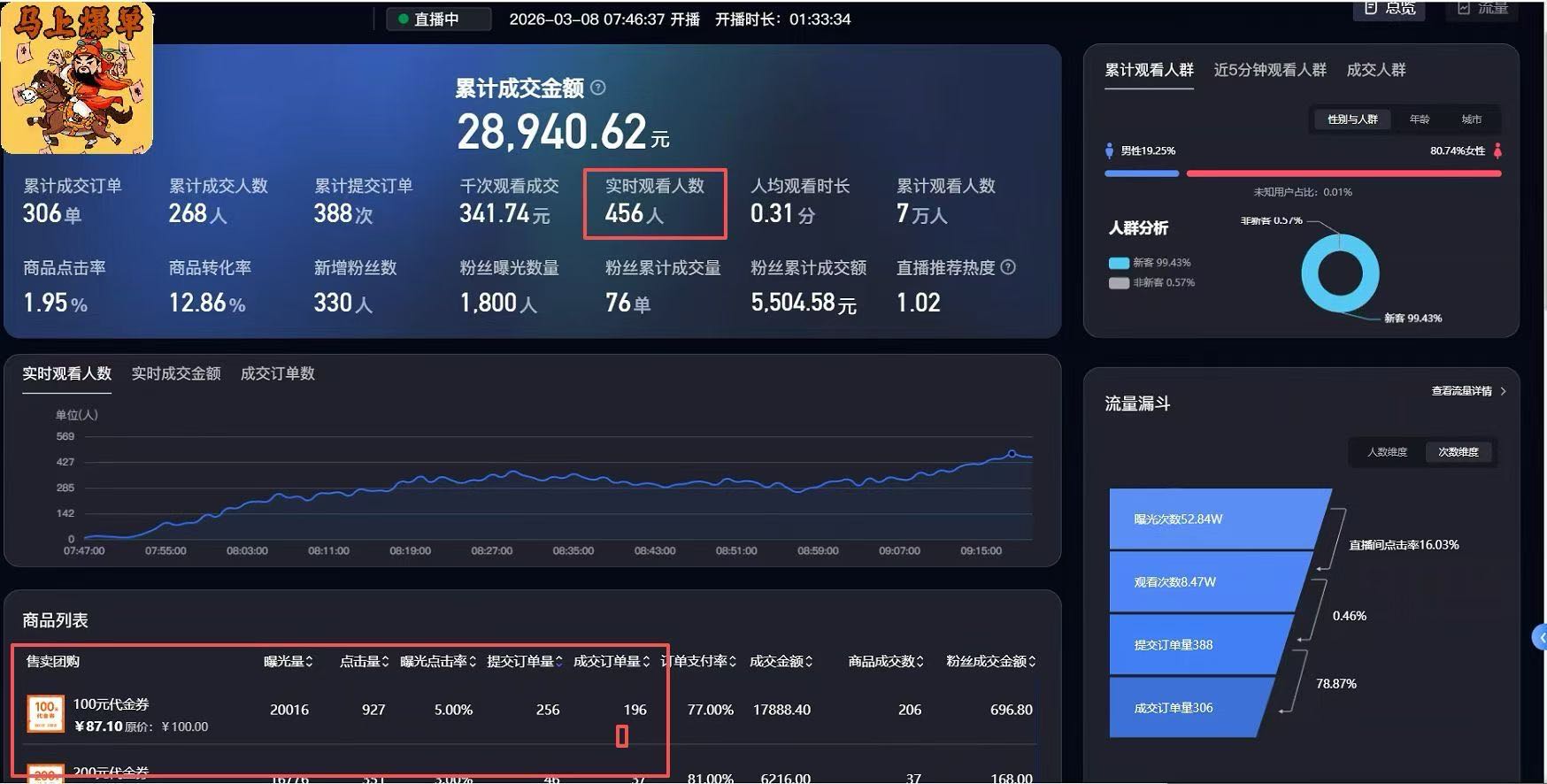Click the 马上爆单 avatar image
The height and width of the screenshot is (784, 1547).
pyautogui.click(x=77, y=78)
